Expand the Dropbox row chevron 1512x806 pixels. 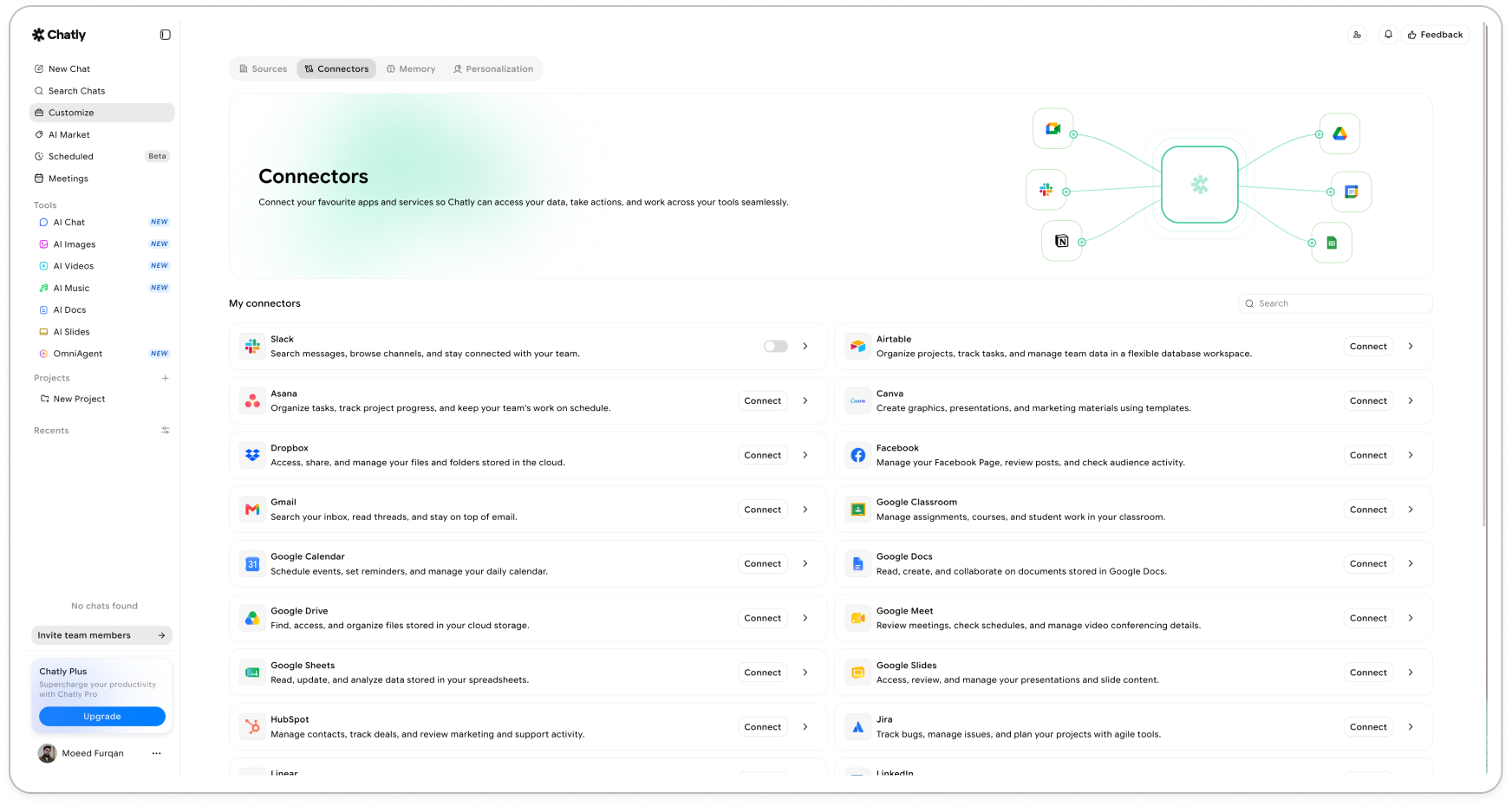tap(805, 455)
